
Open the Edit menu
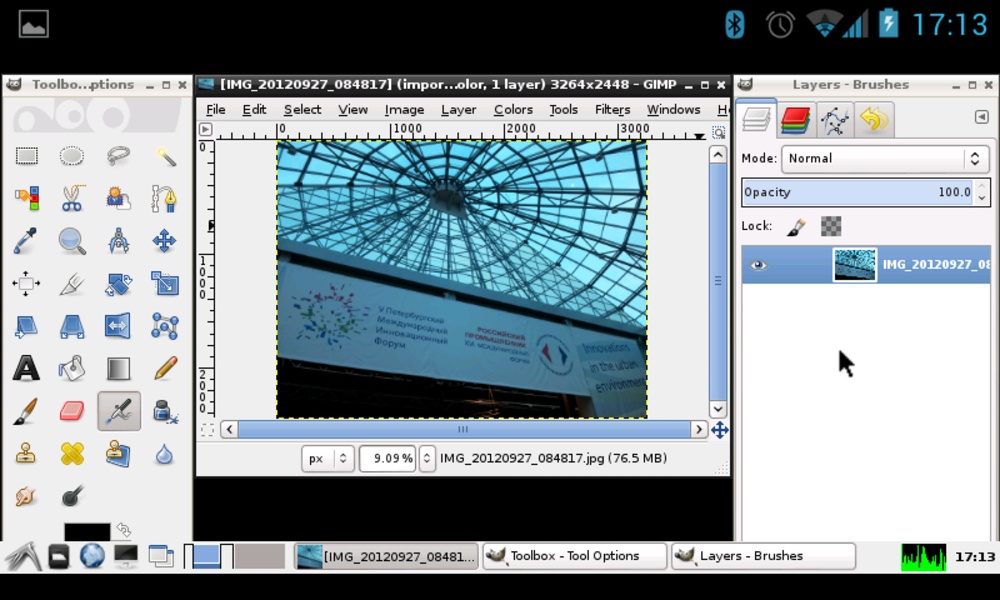[x=254, y=110]
